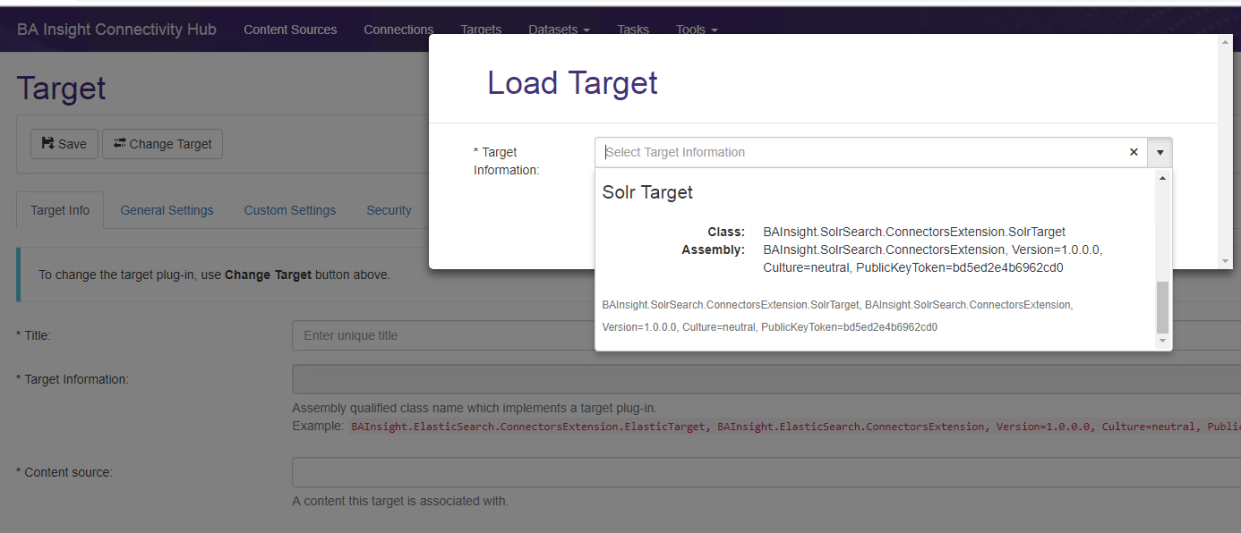Open the Custom Settings tab

(290, 210)
